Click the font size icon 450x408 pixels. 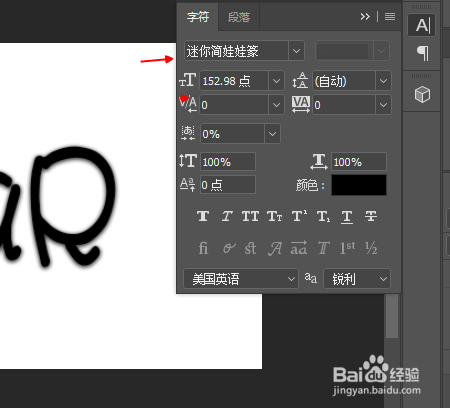(x=188, y=80)
